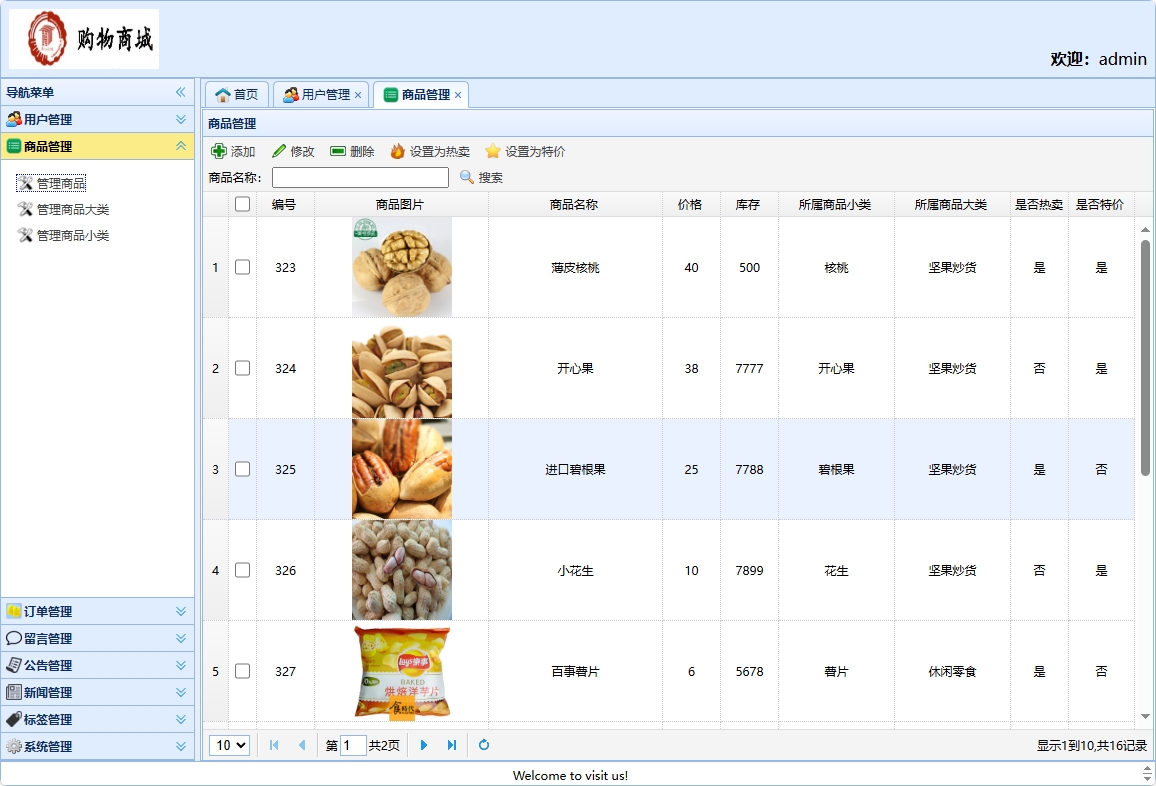
Task: Collapse the 商品管理 sidebar section
Action: click(x=180, y=145)
